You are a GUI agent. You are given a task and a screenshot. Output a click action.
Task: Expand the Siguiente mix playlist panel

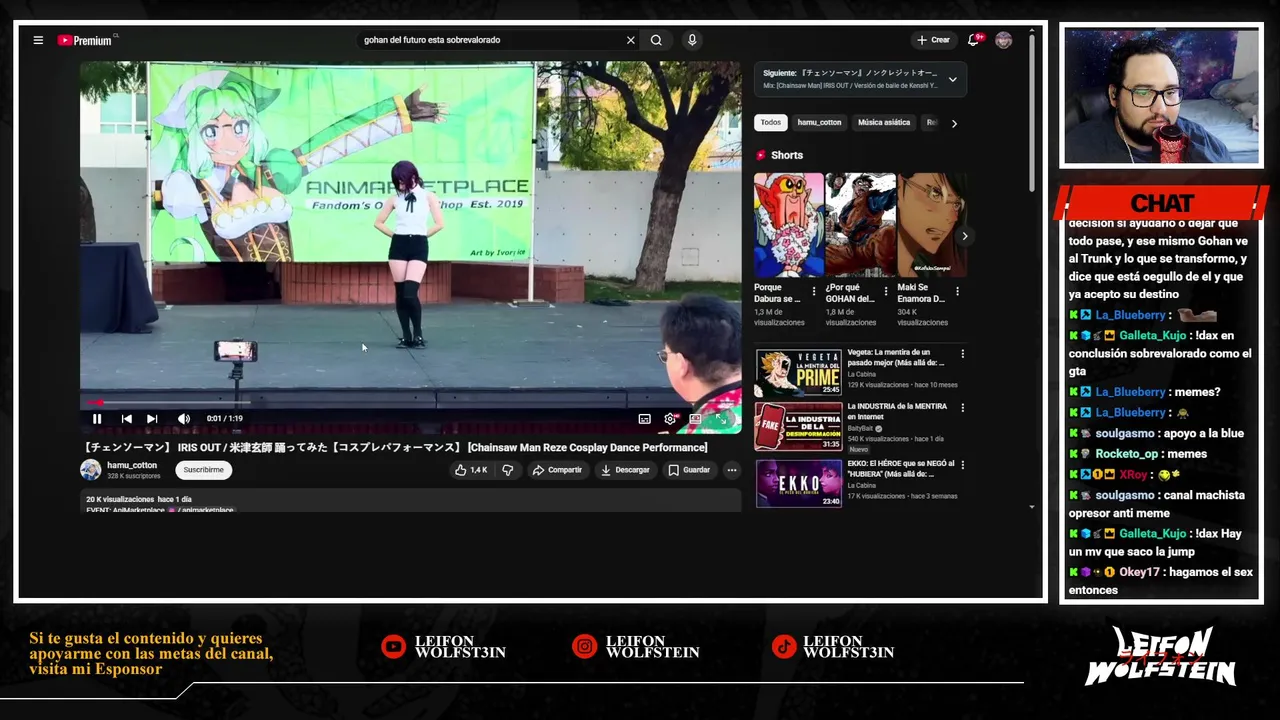click(x=952, y=79)
